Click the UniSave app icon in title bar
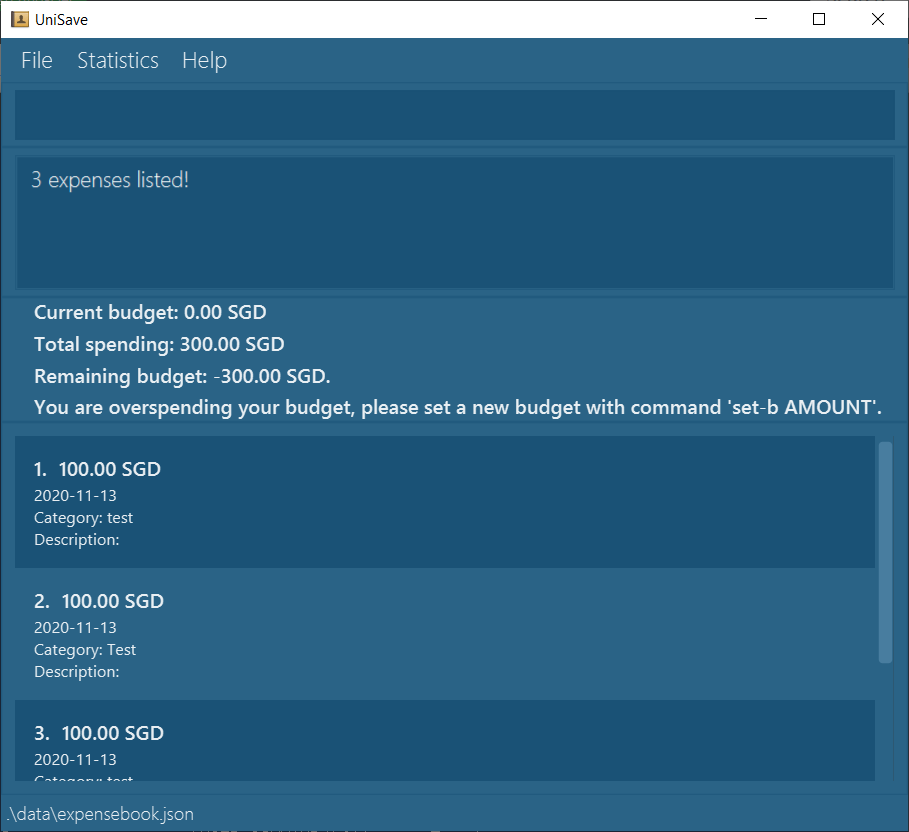This screenshot has width=909, height=832. click(20, 19)
